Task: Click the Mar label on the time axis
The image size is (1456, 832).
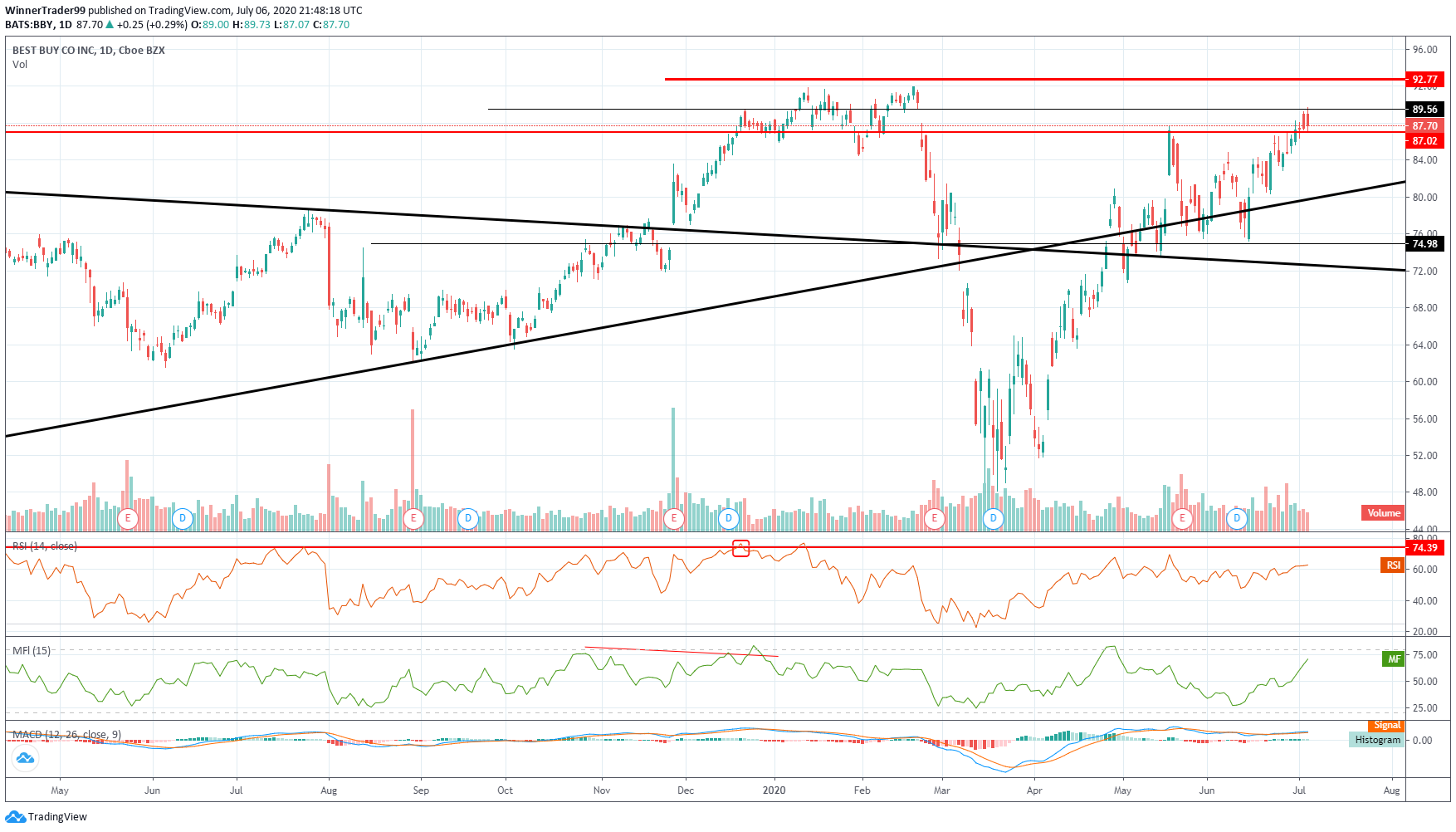Action: (x=941, y=790)
